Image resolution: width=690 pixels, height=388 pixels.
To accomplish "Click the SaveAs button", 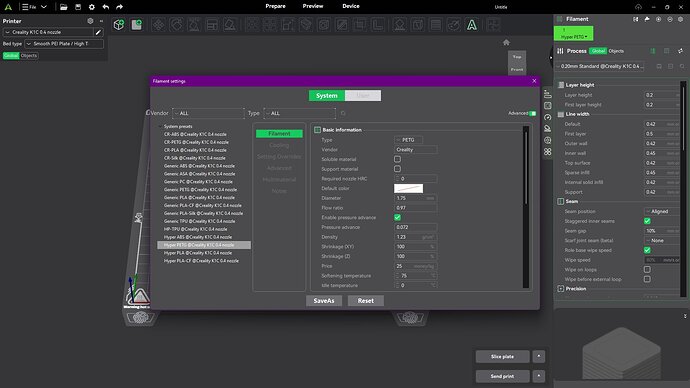I will point(324,301).
